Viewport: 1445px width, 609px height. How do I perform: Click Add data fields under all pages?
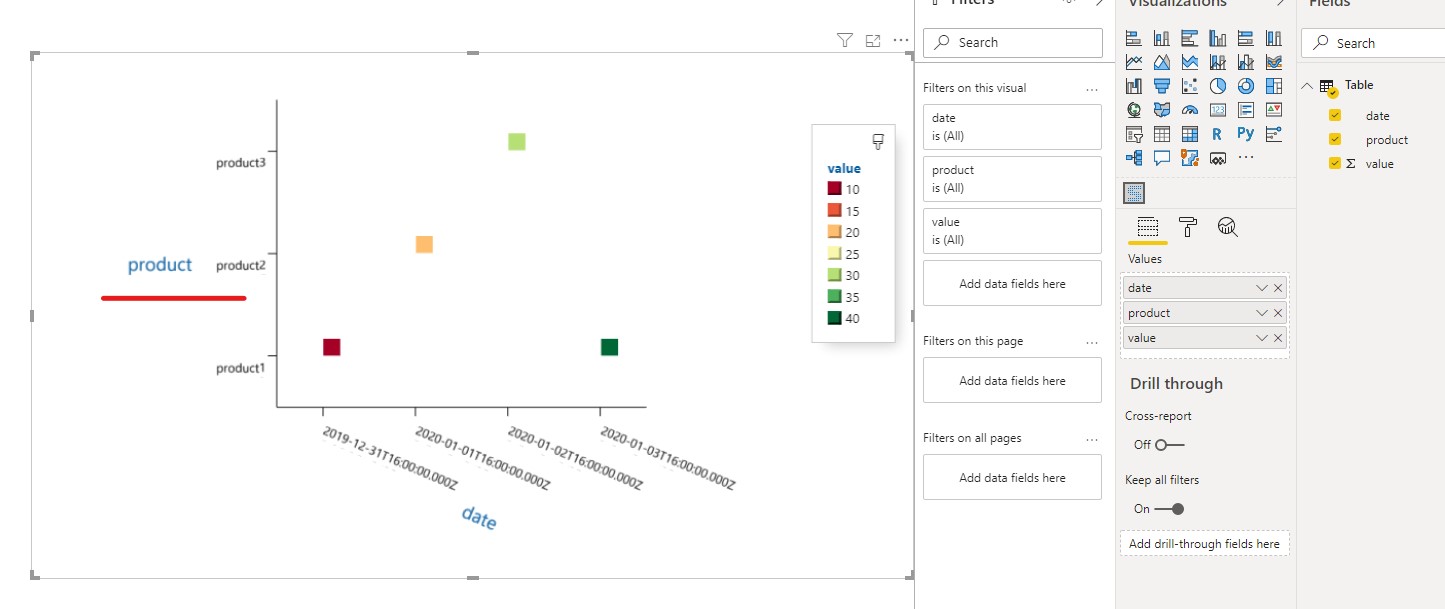click(1012, 477)
